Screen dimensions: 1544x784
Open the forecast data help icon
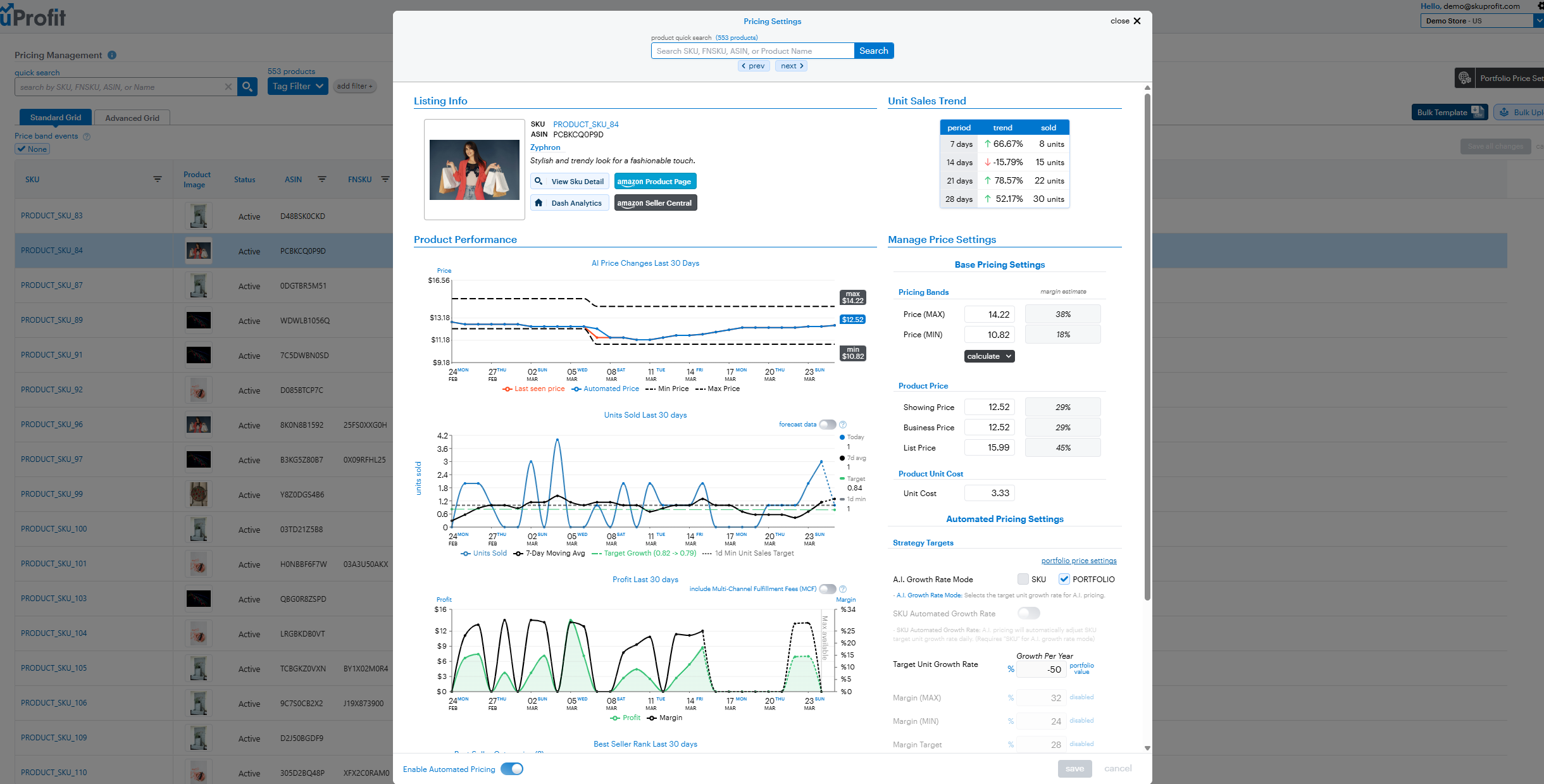(843, 425)
